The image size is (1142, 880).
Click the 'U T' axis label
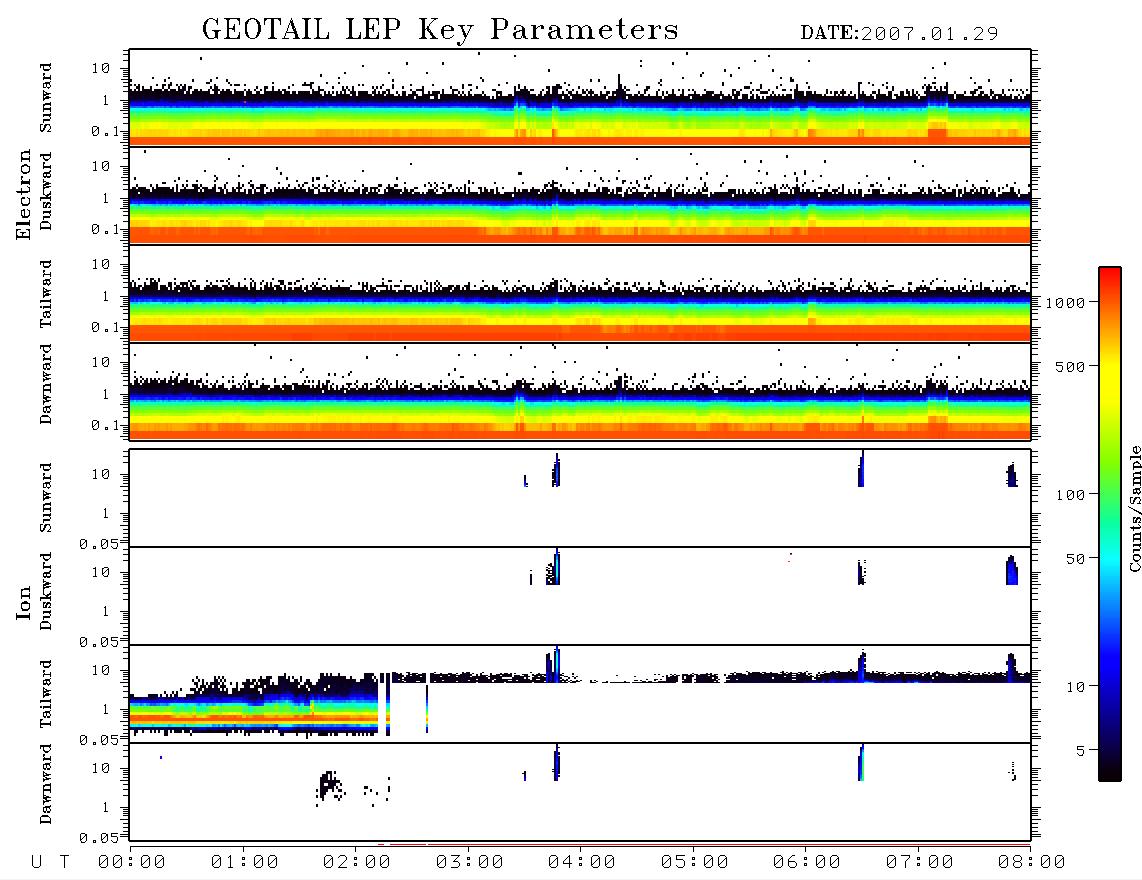coord(50,862)
